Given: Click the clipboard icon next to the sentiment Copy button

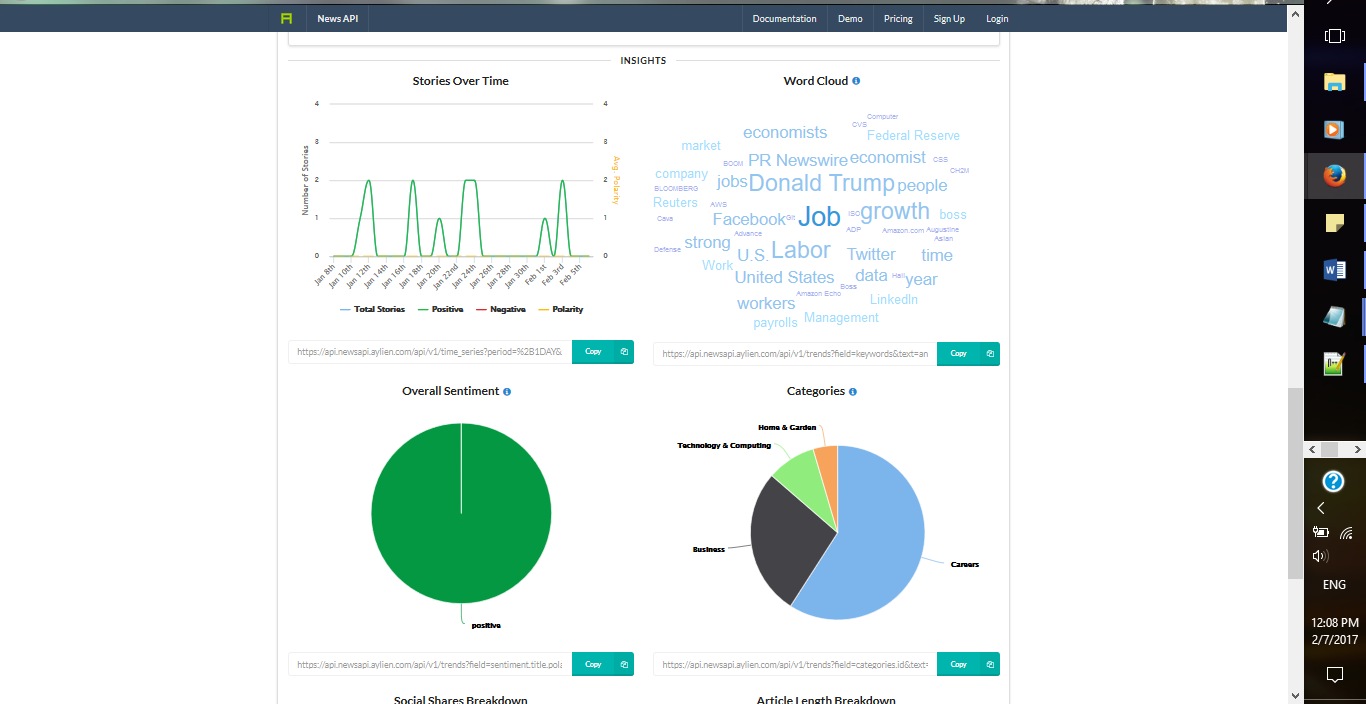Looking at the screenshot, I should 622,664.
